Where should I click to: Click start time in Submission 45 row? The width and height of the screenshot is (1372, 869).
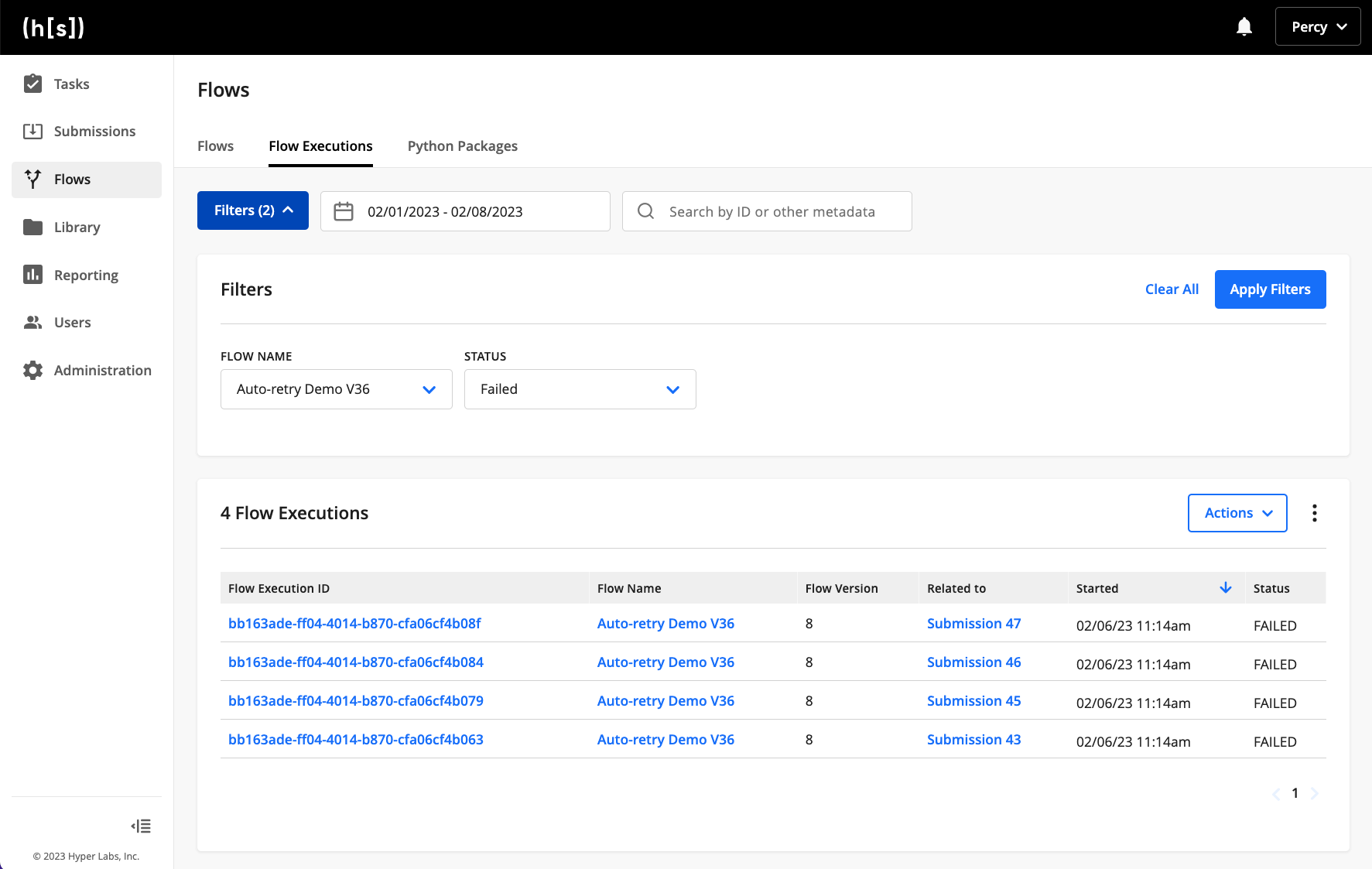[x=1133, y=703]
